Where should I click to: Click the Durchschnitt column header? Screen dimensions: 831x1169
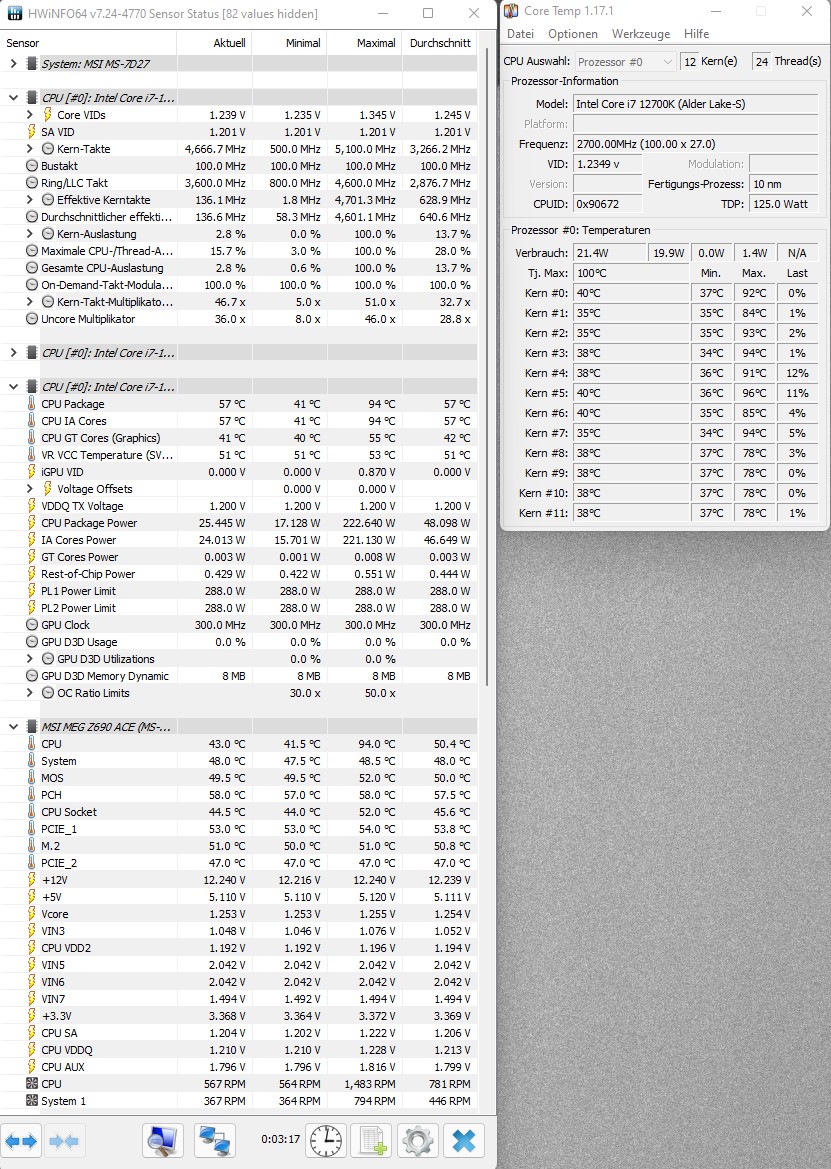(x=440, y=42)
